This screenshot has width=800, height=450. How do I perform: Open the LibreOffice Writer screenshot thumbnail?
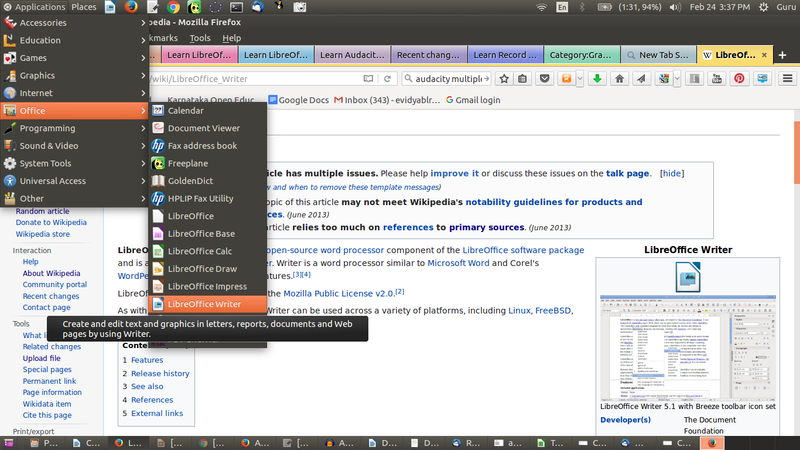click(688, 347)
